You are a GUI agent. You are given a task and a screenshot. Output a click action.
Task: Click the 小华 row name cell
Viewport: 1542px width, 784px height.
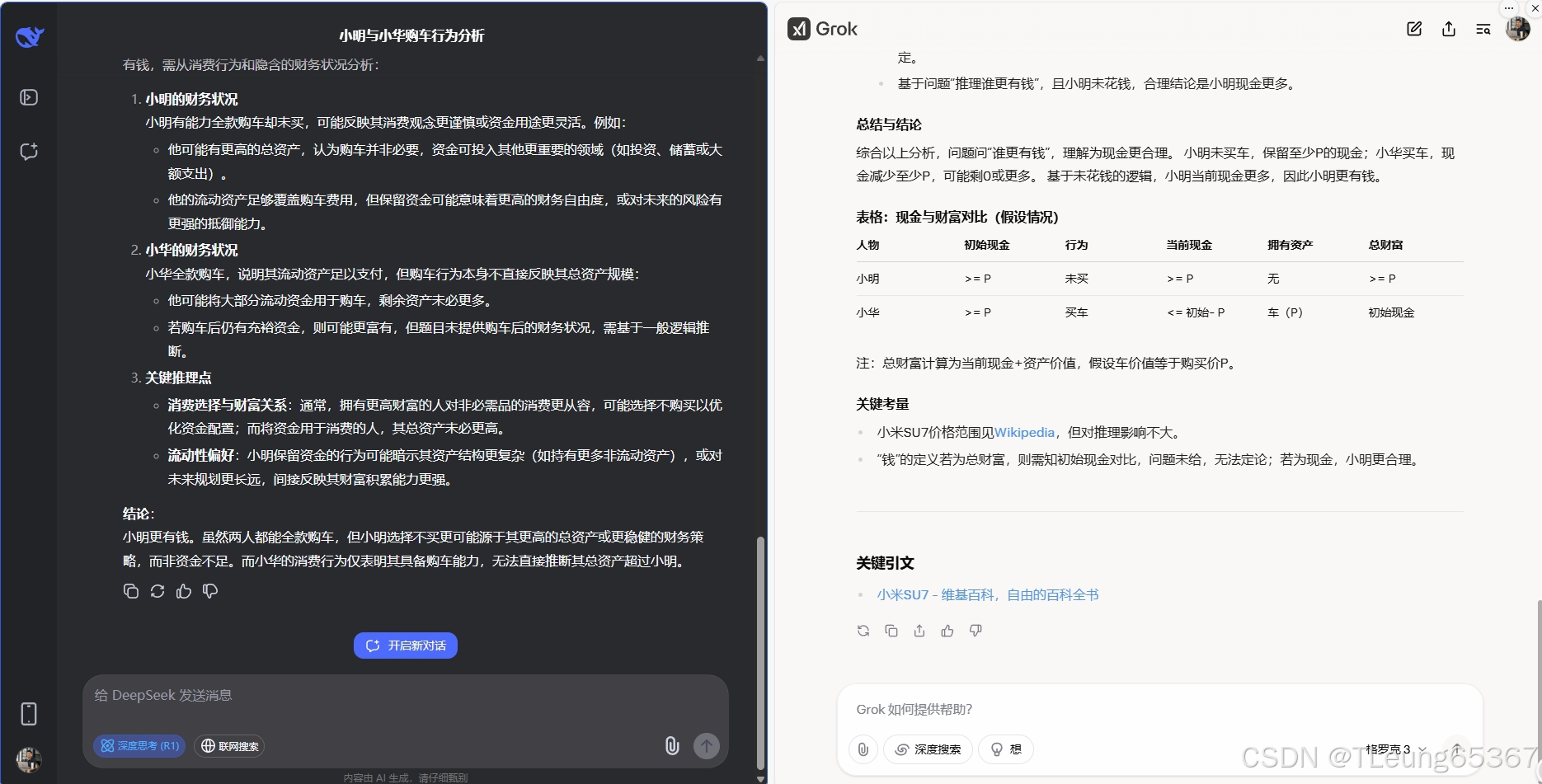pos(868,312)
